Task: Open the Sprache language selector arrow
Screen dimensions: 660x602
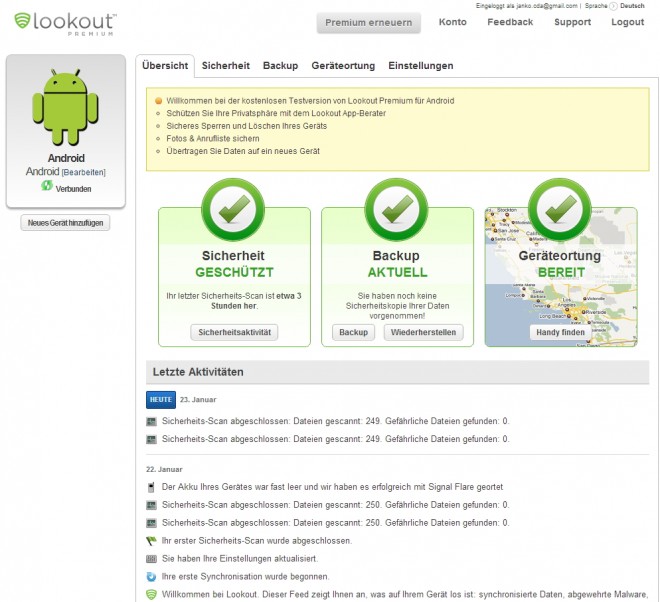Action: [613, 6]
